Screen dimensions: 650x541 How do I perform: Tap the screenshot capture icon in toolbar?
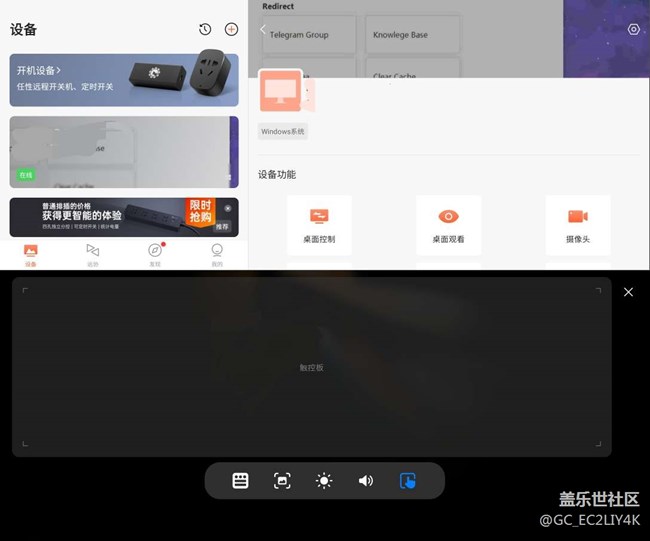[282, 481]
